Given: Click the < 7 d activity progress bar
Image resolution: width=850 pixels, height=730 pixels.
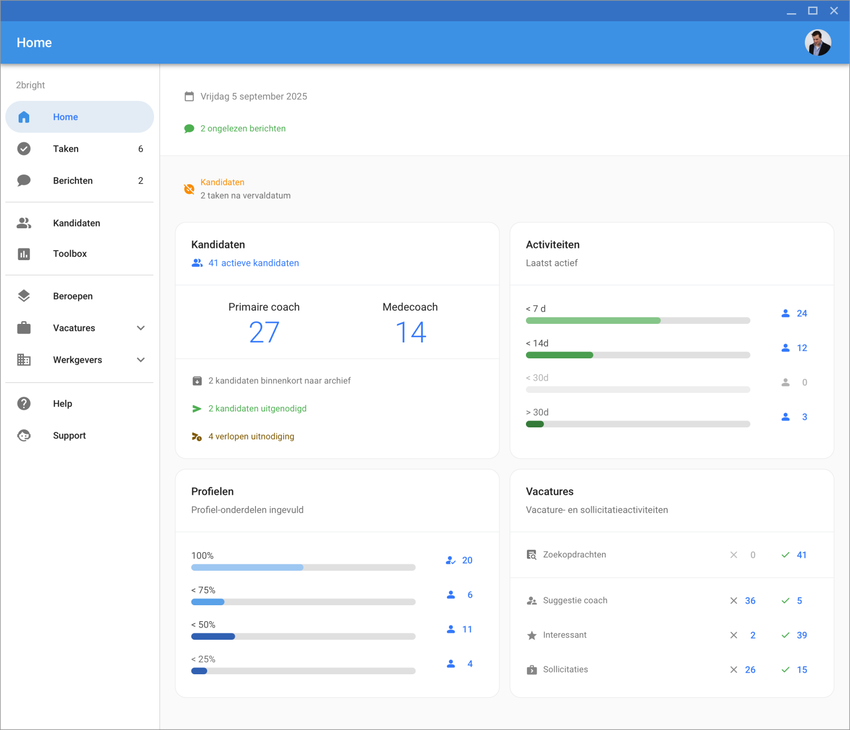Looking at the screenshot, I should point(637,321).
